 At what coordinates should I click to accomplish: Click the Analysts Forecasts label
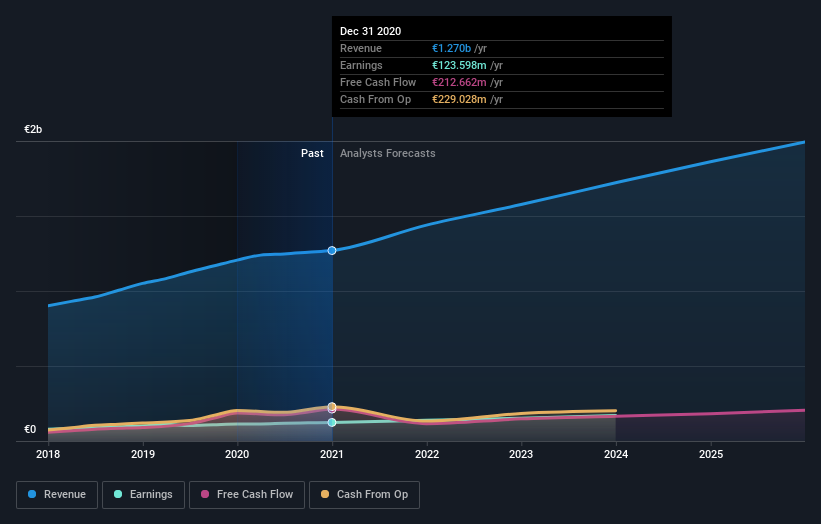coord(387,153)
